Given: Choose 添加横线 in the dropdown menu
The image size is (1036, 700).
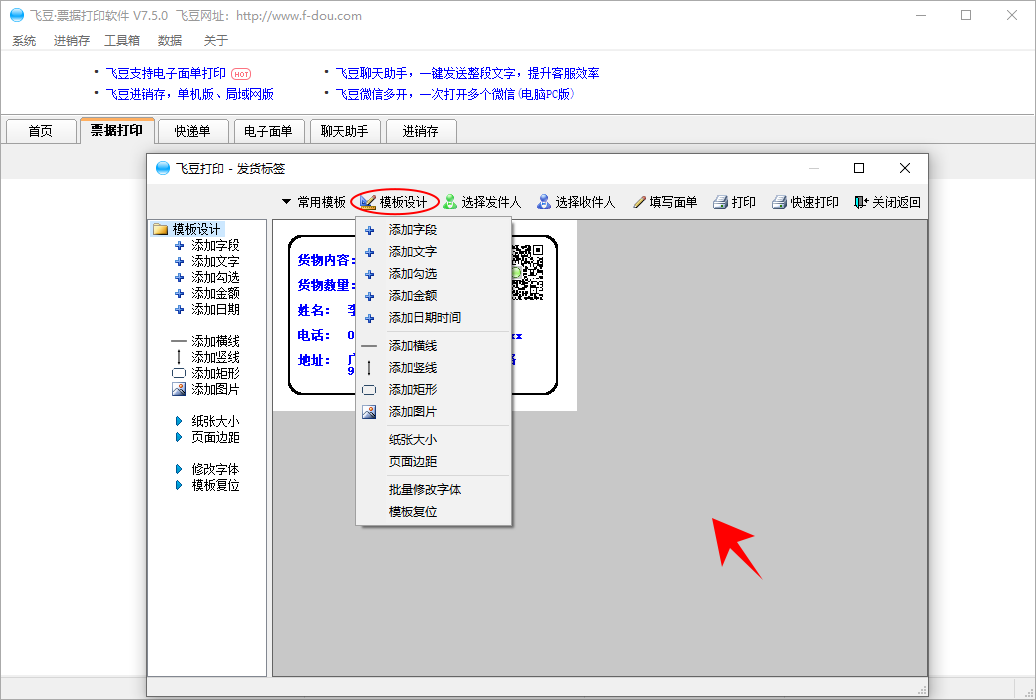Looking at the screenshot, I should [433, 346].
